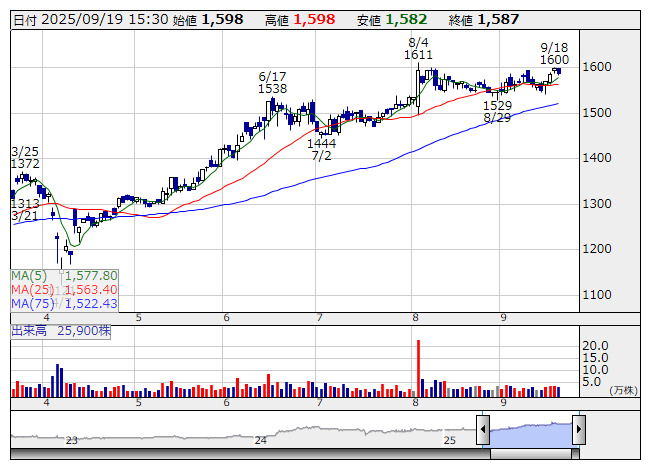The width and height of the screenshot is (653, 470).
Task: Click the 1100 price axis label
Action: pos(597,295)
